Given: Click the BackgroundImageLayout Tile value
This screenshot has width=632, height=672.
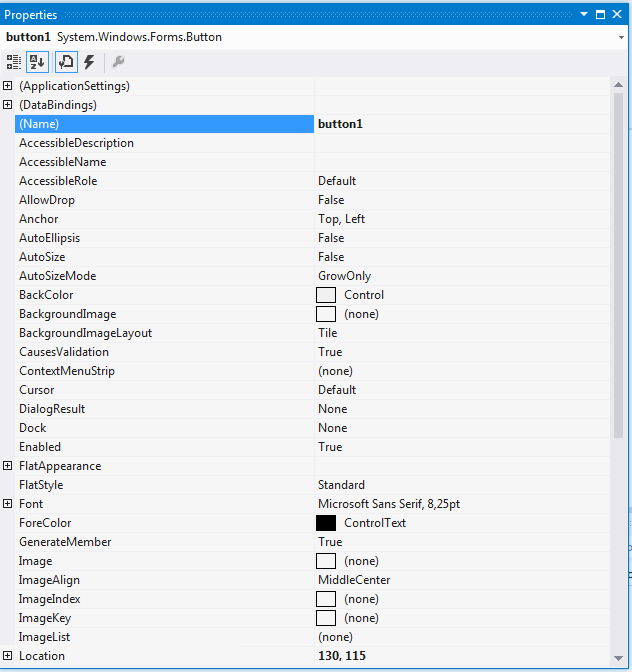Looking at the screenshot, I should pyautogui.click(x=327, y=333).
